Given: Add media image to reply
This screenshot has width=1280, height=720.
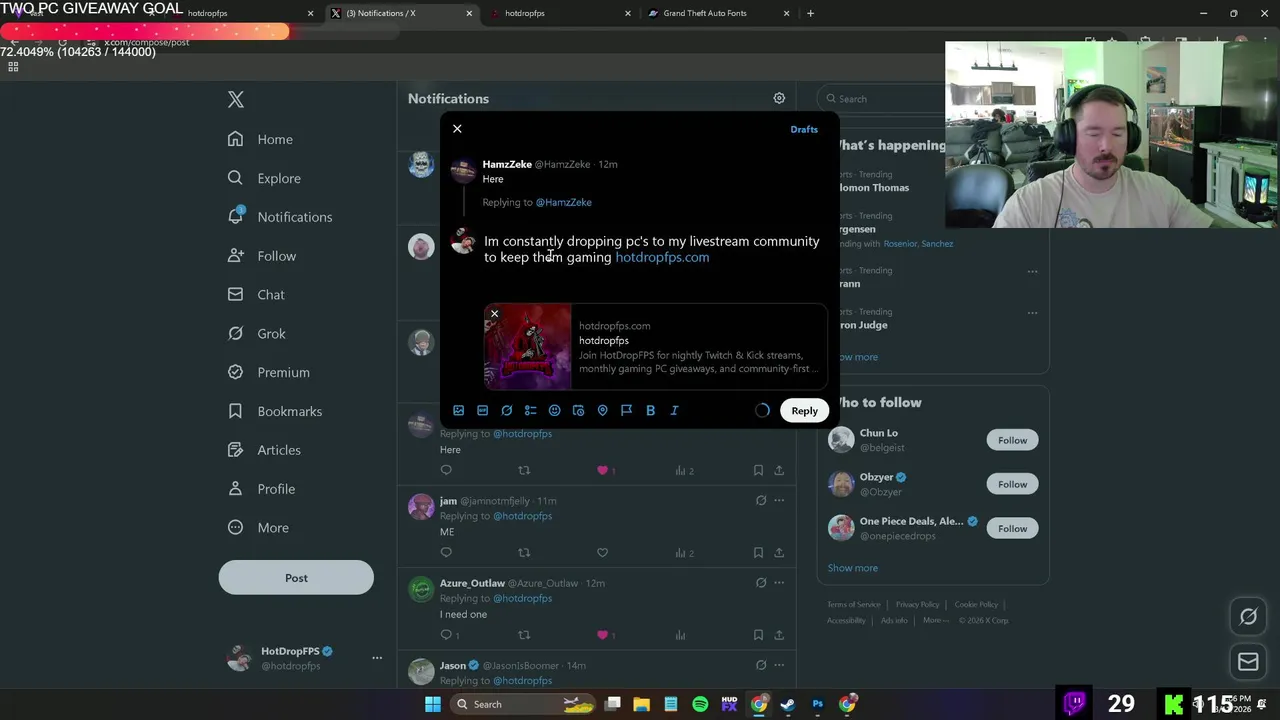Looking at the screenshot, I should [458, 410].
